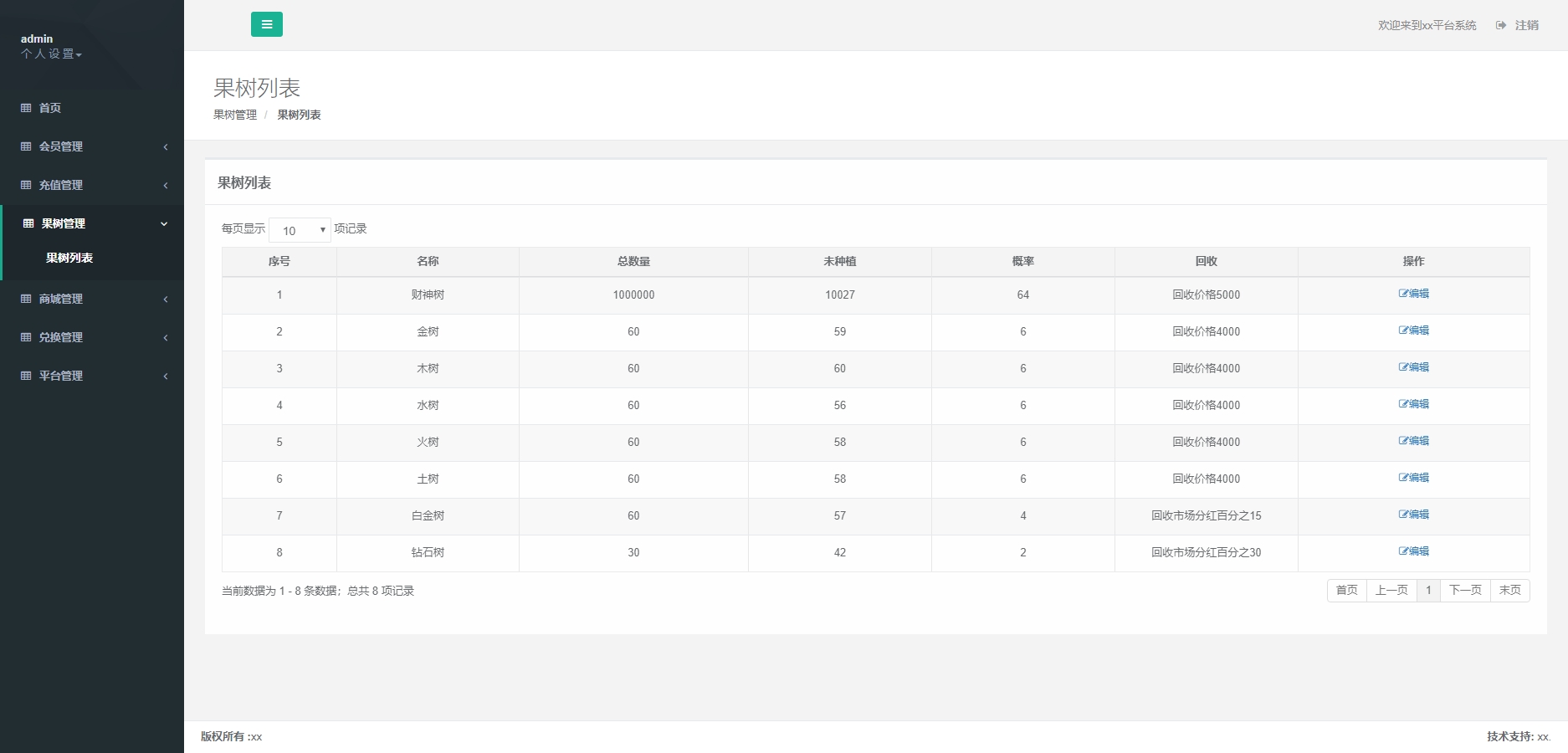This screenshot has width=1568, height=753.
Task: Collapse the 果树管理 menu chevron
Action: click(x=164, y=223)
